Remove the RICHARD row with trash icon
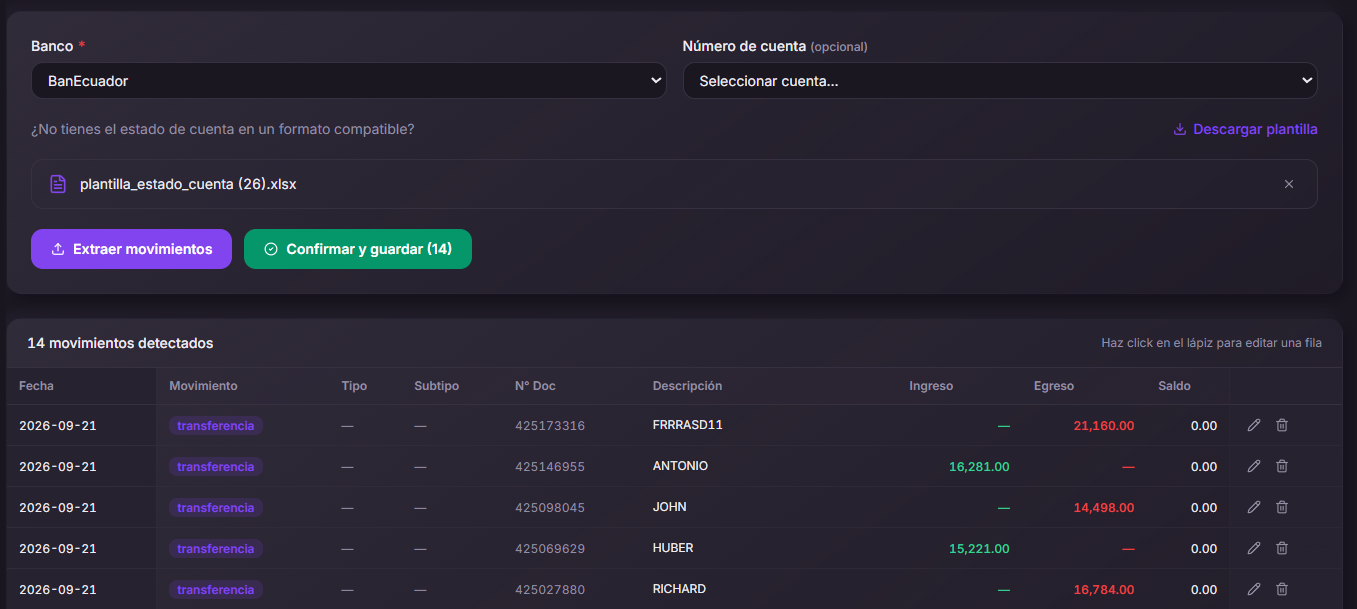Viewport: 1357px width, 609px height. coord(1282,589)
